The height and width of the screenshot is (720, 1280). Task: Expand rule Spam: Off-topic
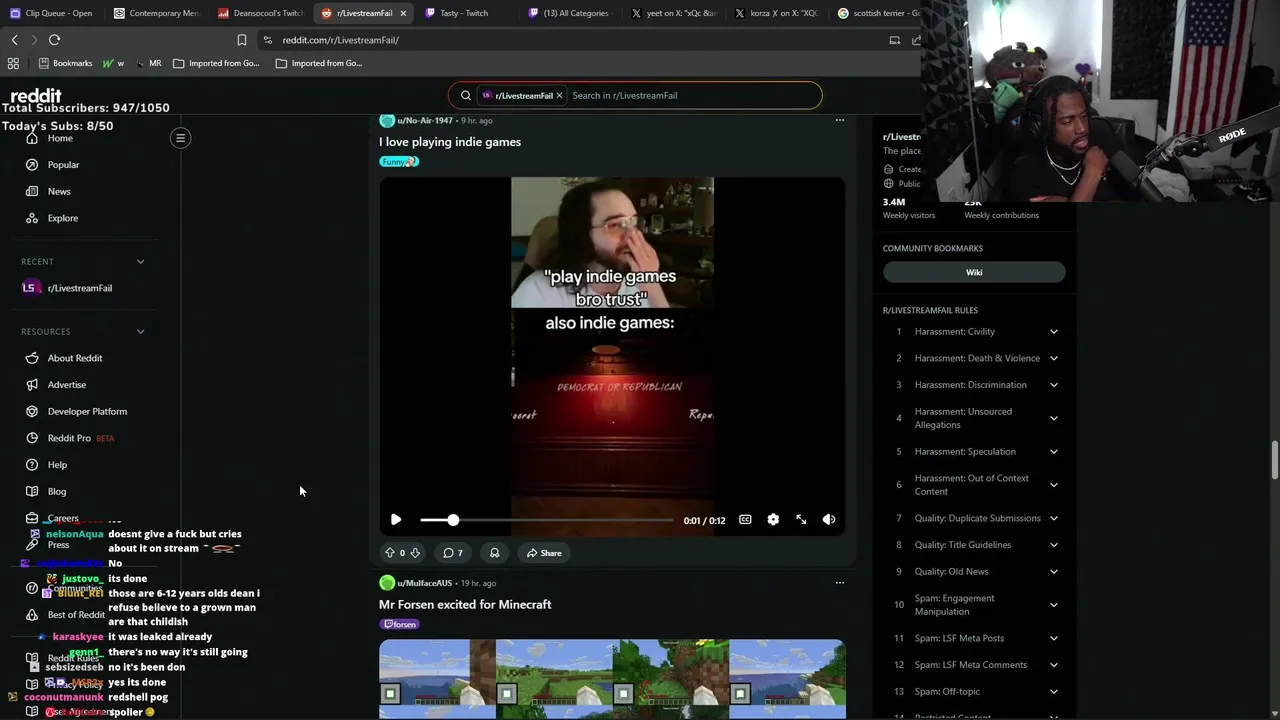point(976,692)
